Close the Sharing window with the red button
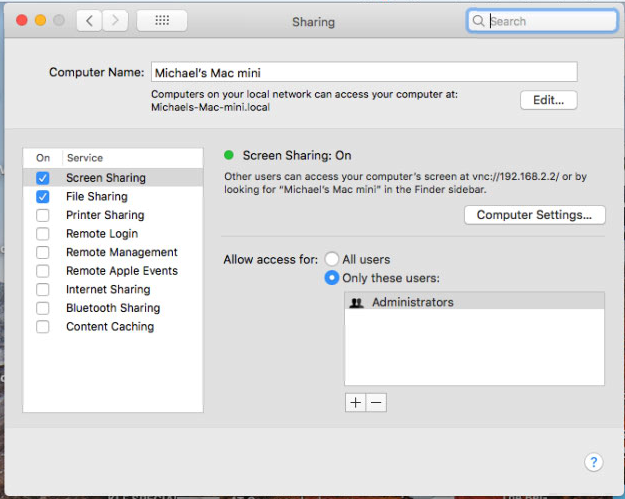This screenshot has width=625, height=499. point(22,20)
